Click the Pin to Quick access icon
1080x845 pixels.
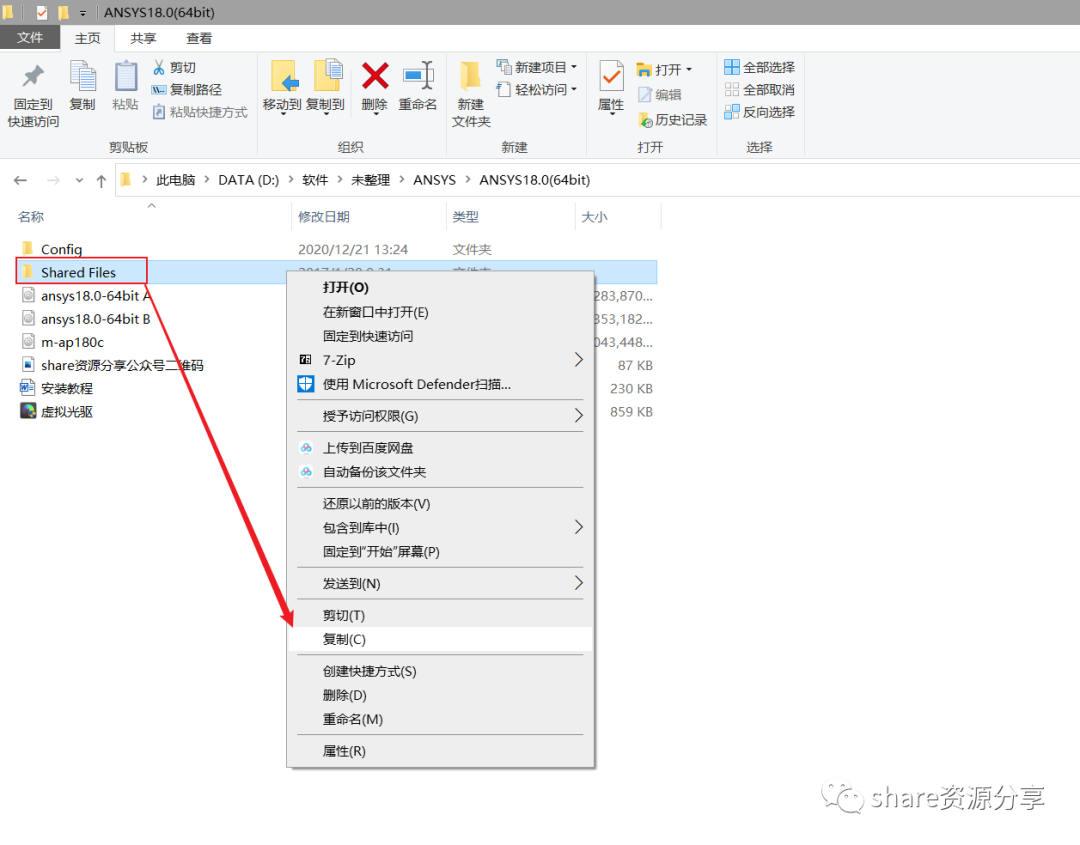pos(32,76)
